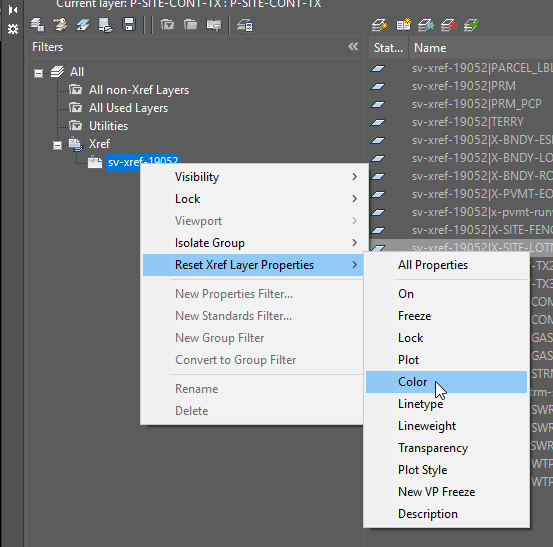Image resolution: width=553 pixels, height=547 pixels.
Task: Click the plain folder group filter icon
Action: 190,25
